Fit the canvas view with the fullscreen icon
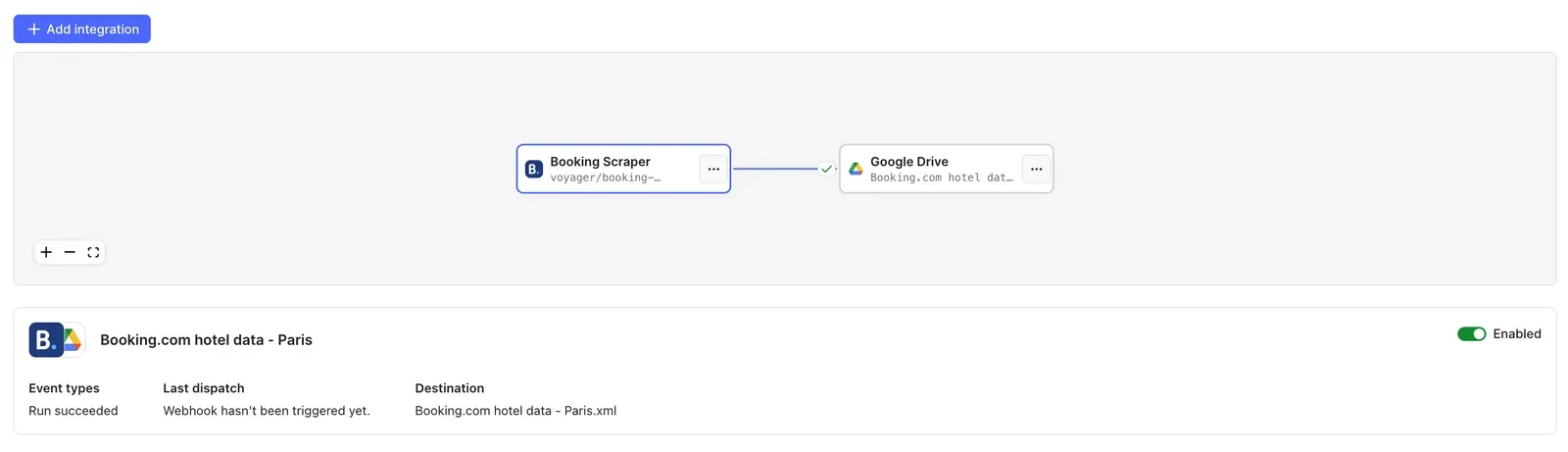The image size is (1568, 452). coord(93,252)
